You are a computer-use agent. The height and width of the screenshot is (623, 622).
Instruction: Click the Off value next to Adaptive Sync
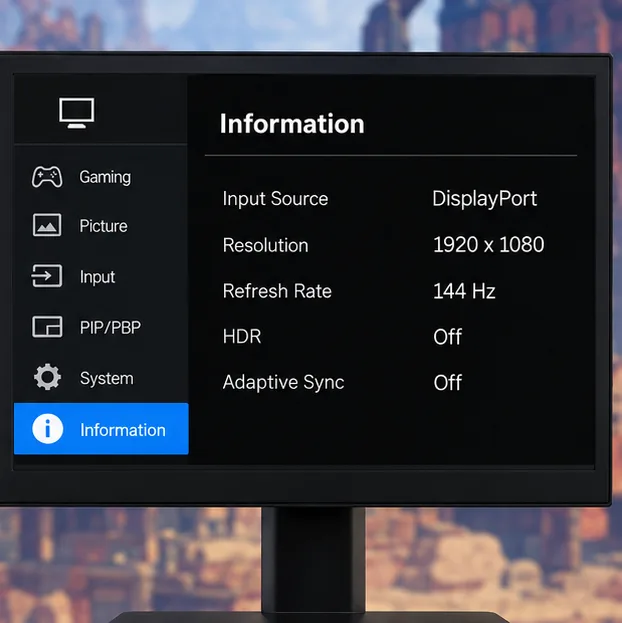tap(448, 383)
